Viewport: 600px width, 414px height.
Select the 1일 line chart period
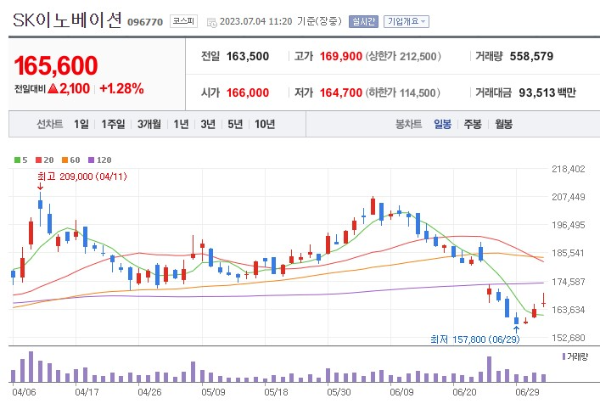tap(81, 124)
